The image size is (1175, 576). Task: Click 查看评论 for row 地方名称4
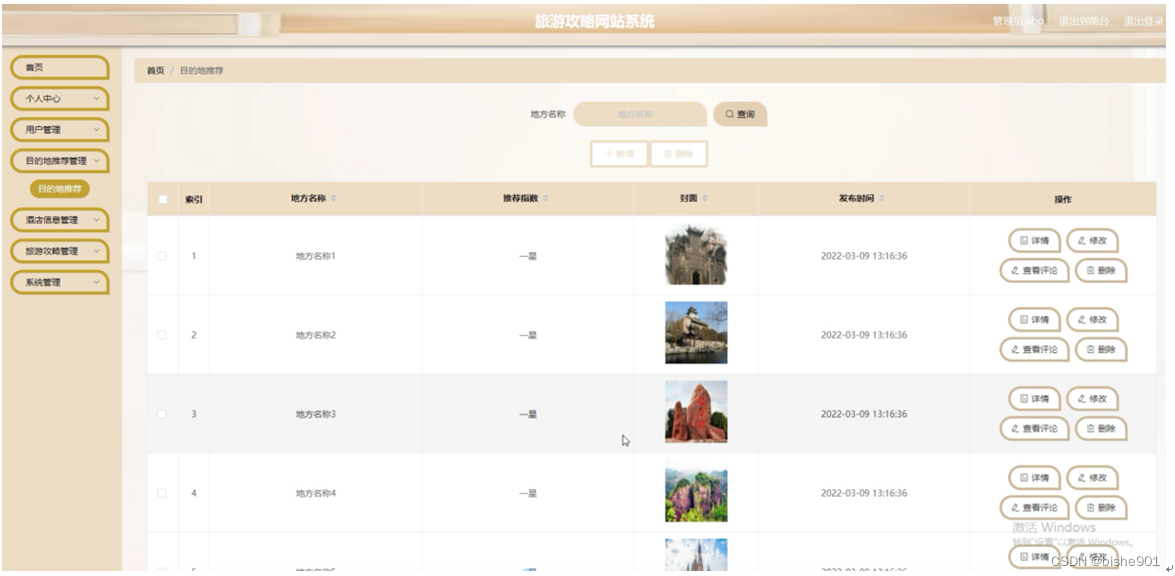pos(1034,507)
